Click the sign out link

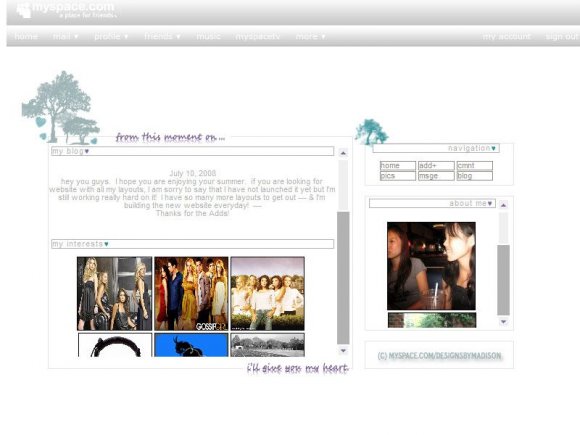click(x=562, y=36)
